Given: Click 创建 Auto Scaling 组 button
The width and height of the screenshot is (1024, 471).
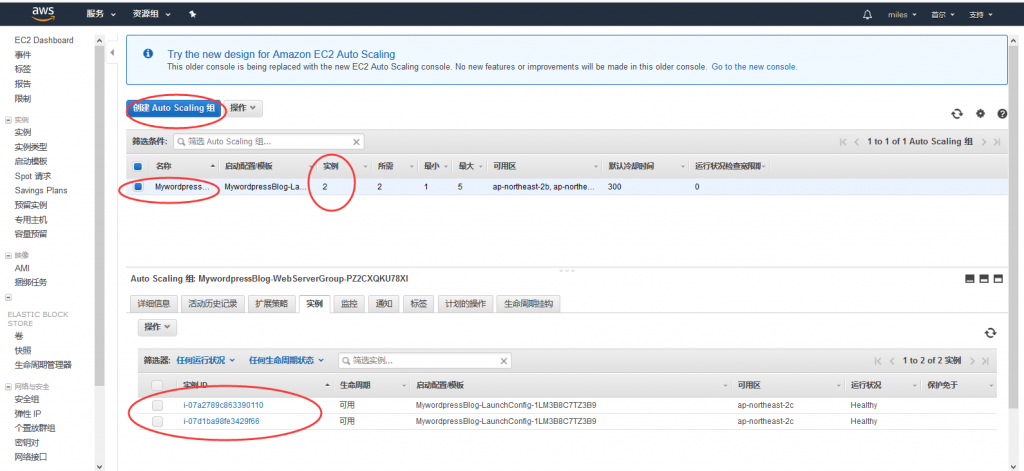Looking at the screenshot, I should tap(173, 108).
